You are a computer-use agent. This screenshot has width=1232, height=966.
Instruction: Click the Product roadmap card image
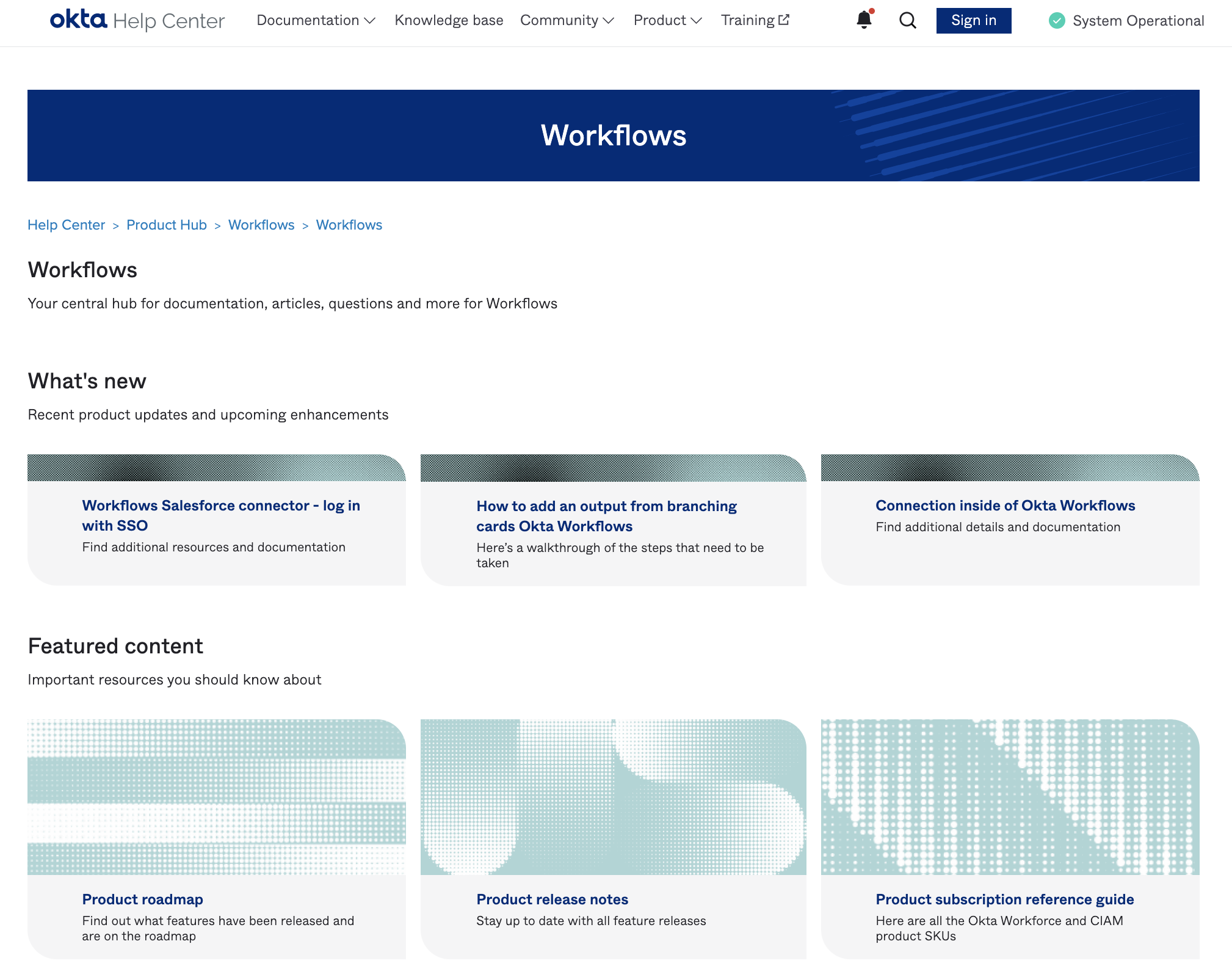pos(217,797)
